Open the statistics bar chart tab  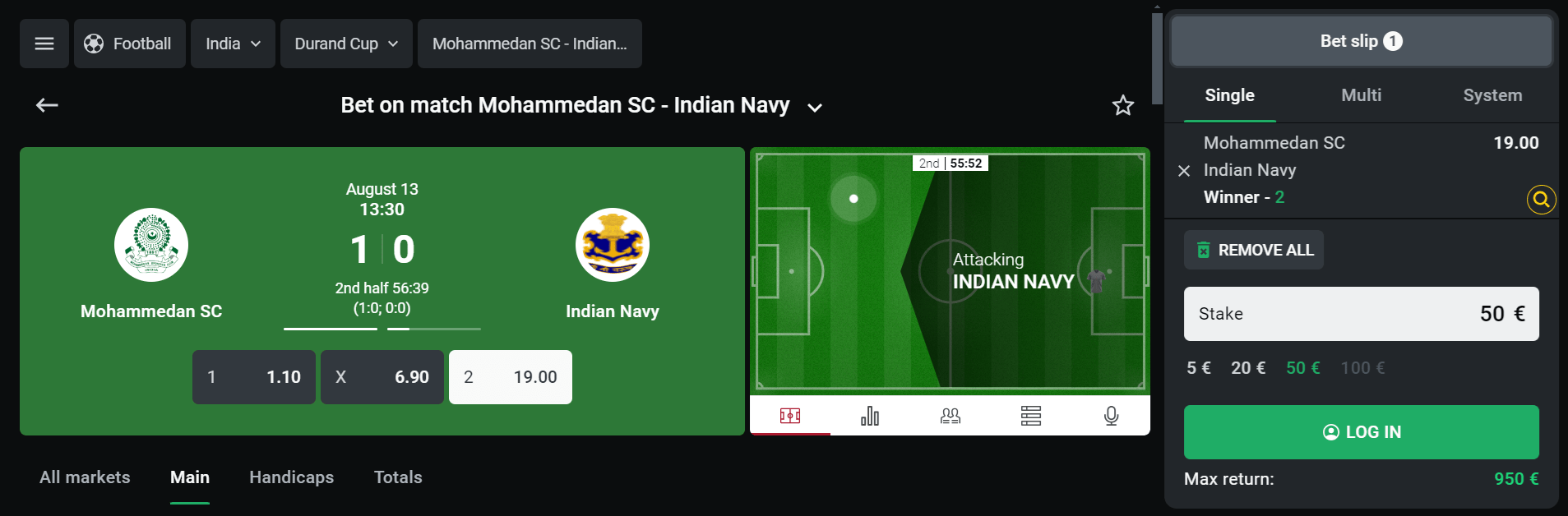click(x=870, y=417)
